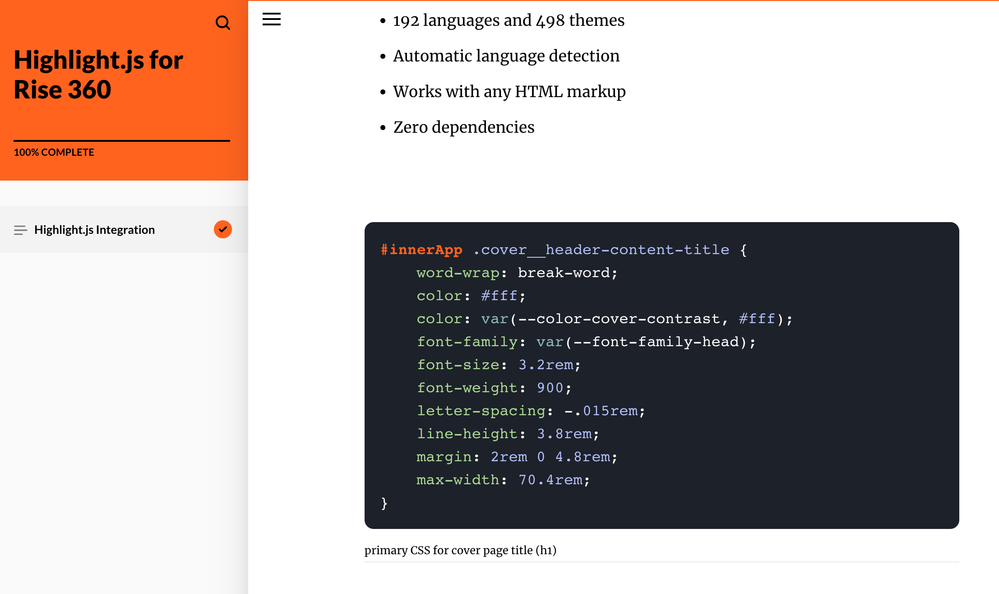Click the max-width: 70.4rem code line

(503, 480)
